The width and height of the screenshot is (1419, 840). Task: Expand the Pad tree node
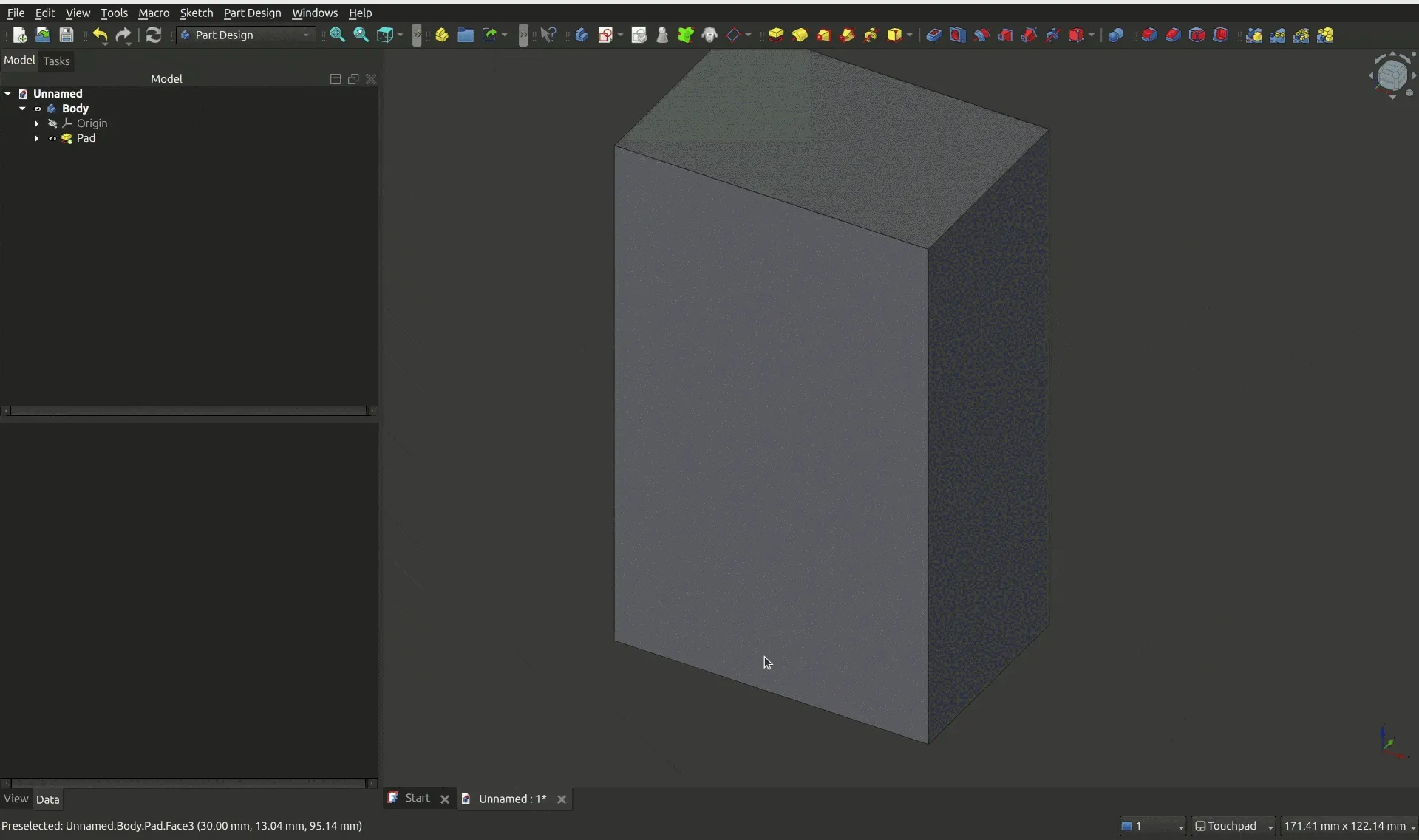(x=36, y=138)
